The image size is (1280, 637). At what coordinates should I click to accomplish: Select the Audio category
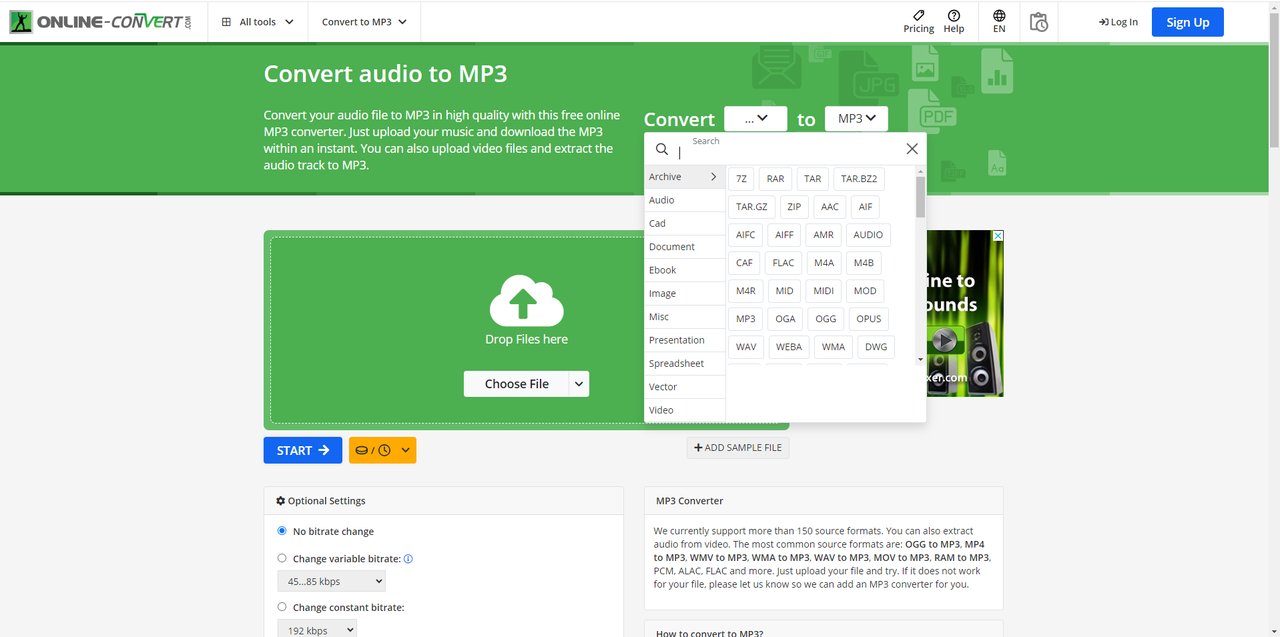coord(684,200)
